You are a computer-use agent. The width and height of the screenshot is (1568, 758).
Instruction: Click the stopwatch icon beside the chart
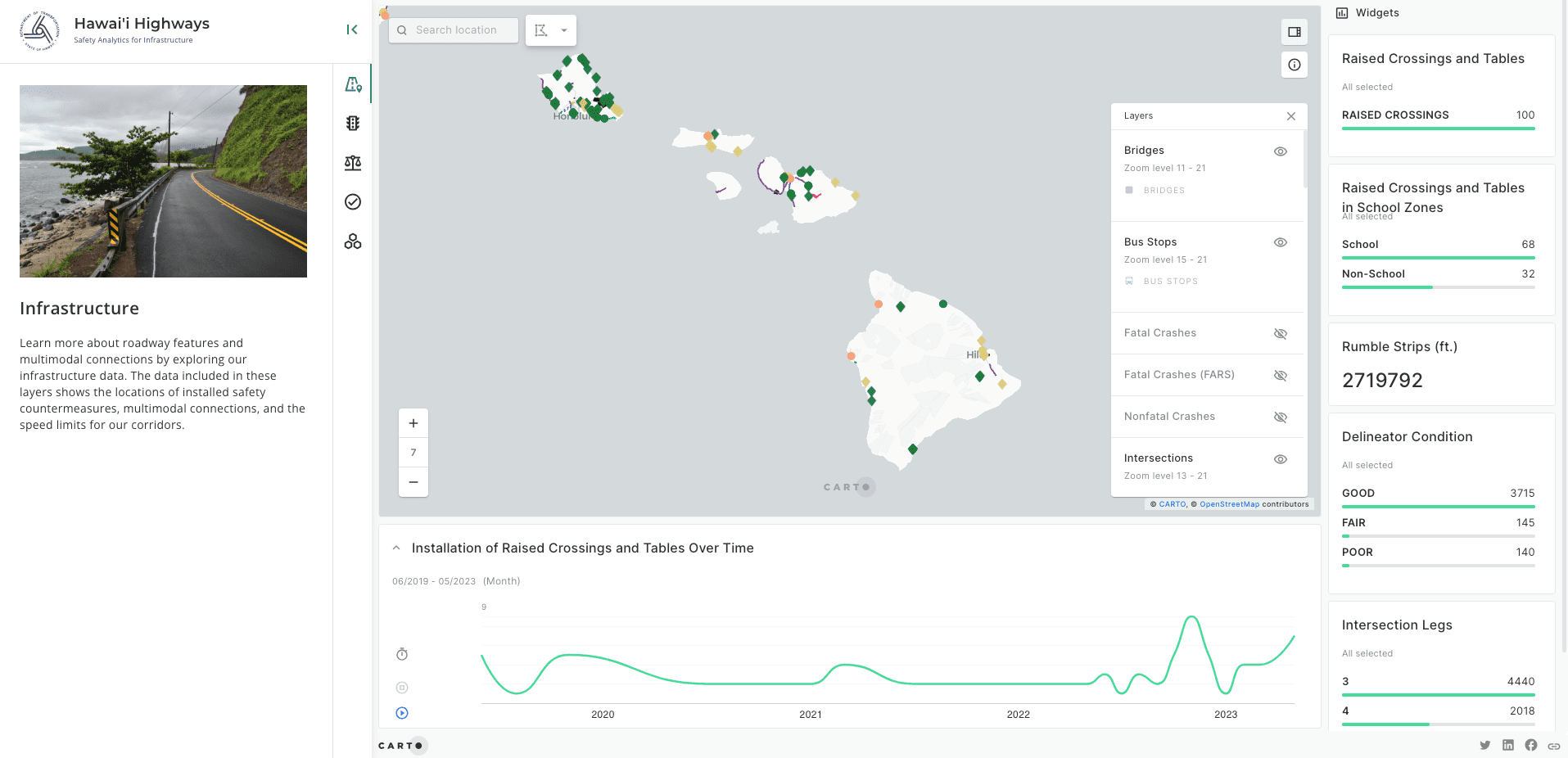click(x=401, y=654)
